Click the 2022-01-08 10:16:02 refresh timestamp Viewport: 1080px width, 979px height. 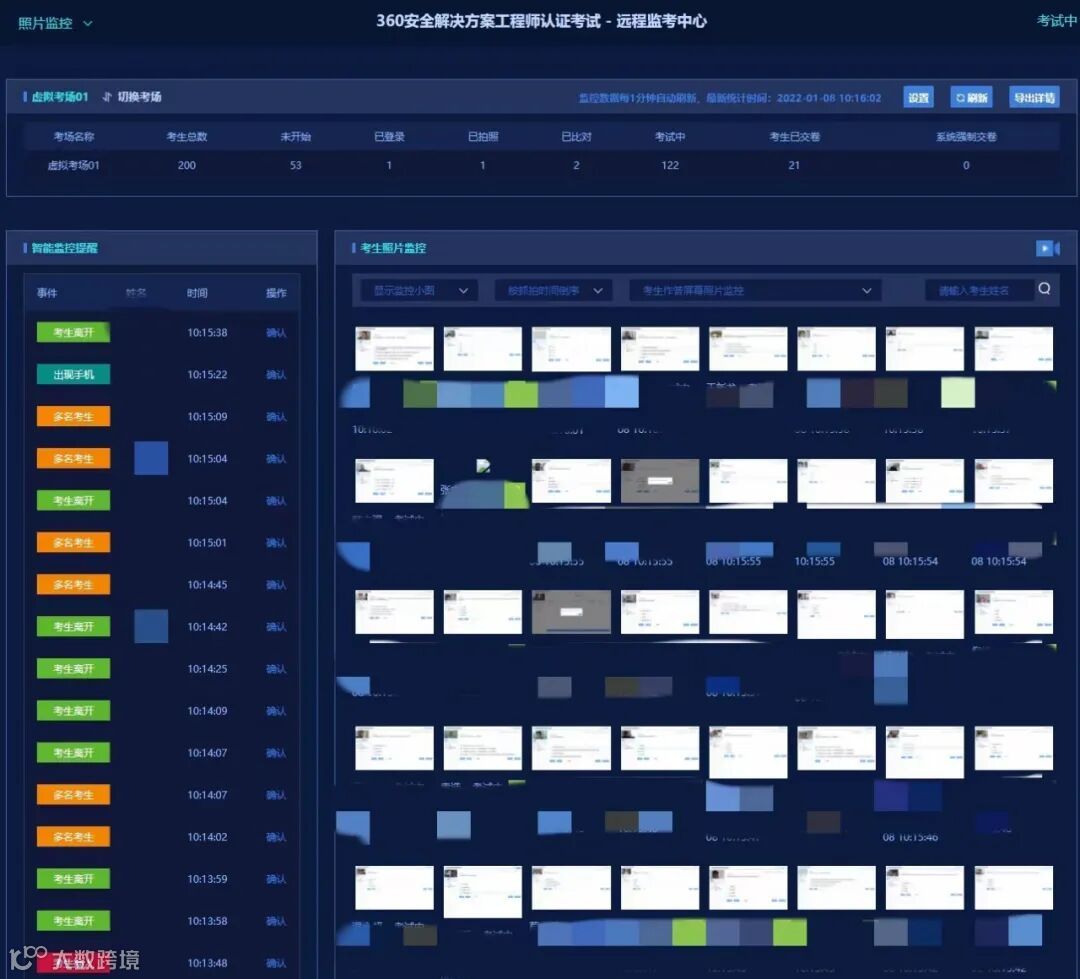coord(829,98)
